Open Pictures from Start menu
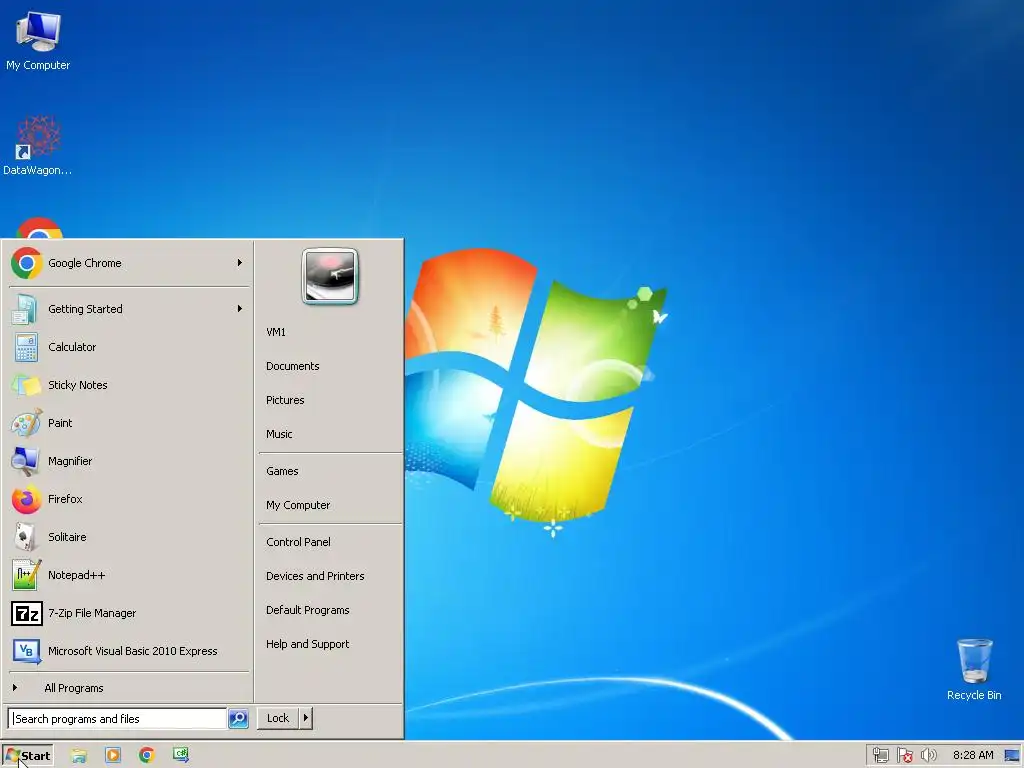 point(285,400)
